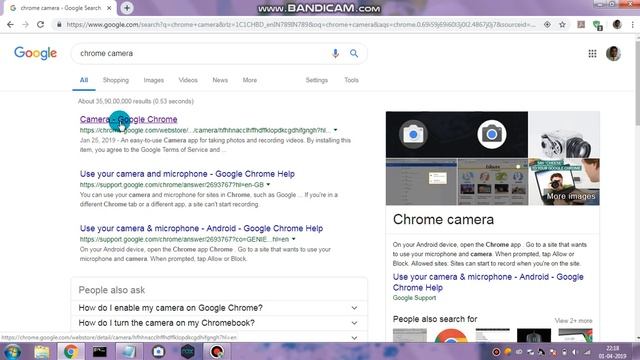
Task: Click 'View 2+ more' in People also search for
Action: [573, 320]
